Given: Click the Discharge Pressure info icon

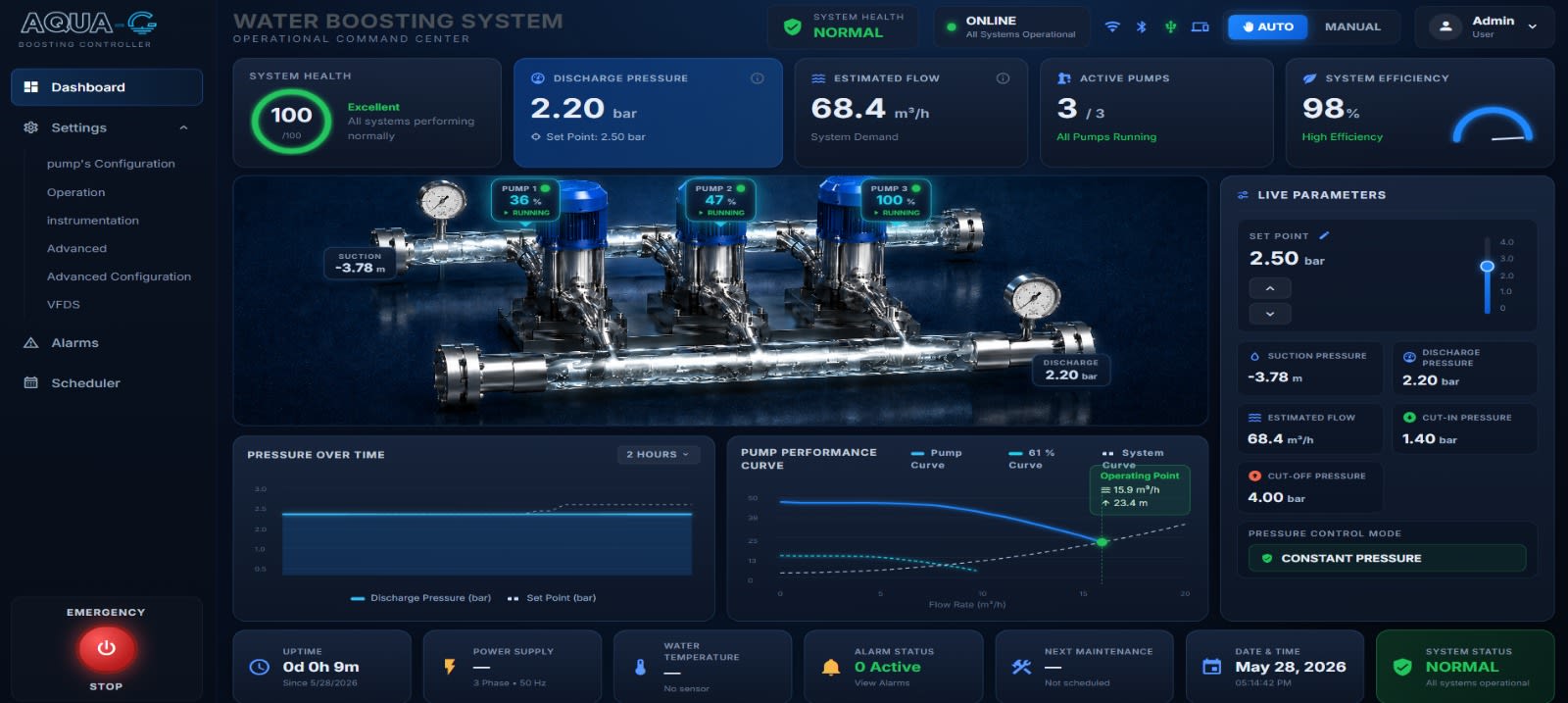Looking at the screenshot, I should pos(757,78).
